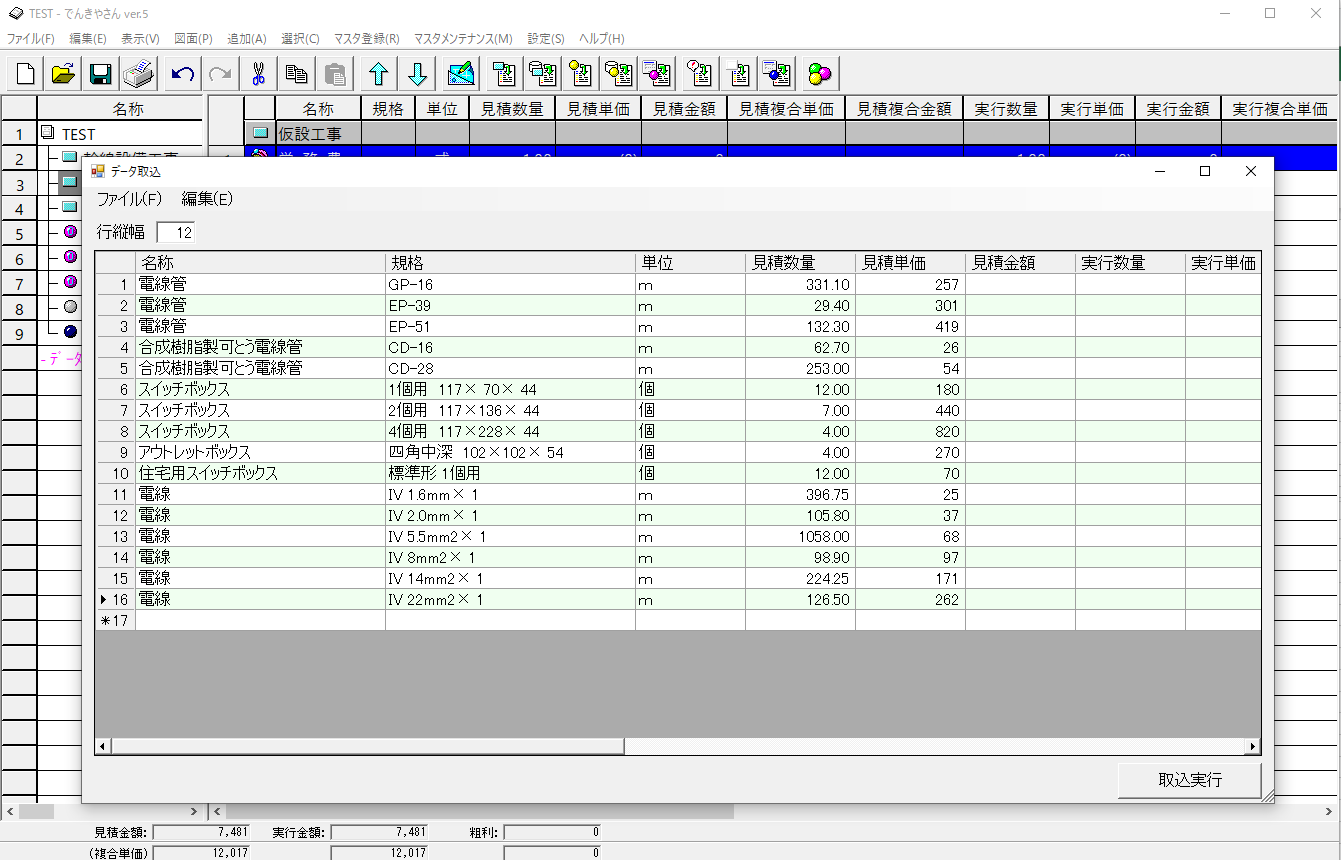Click the 単位 column header in dialog grid
1341x860 pixels.
click(x=690, y=263)
